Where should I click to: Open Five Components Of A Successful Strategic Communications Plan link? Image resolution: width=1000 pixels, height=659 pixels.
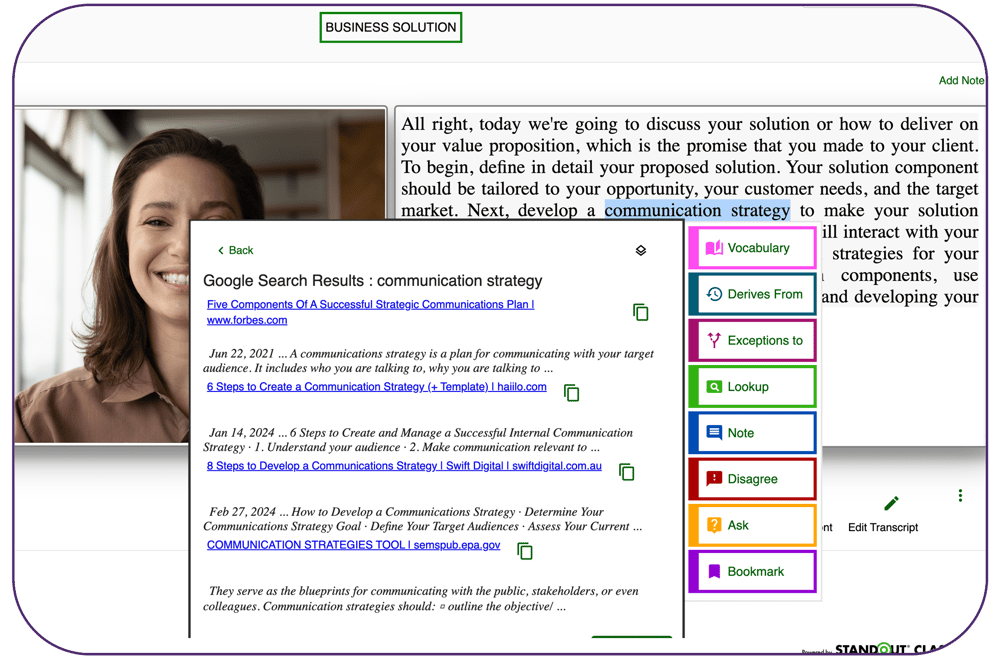pyautogui.click(x=371, y=312)
